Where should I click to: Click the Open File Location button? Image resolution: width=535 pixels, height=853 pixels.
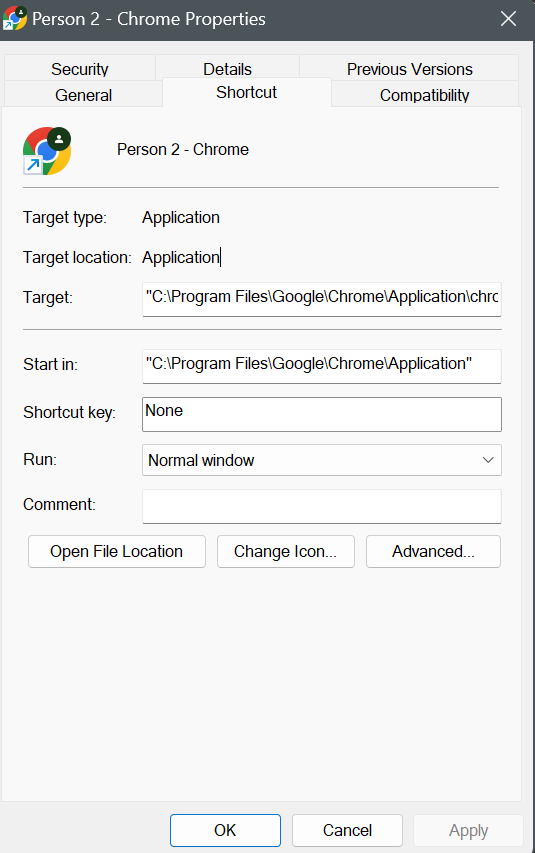pos(117,552)
